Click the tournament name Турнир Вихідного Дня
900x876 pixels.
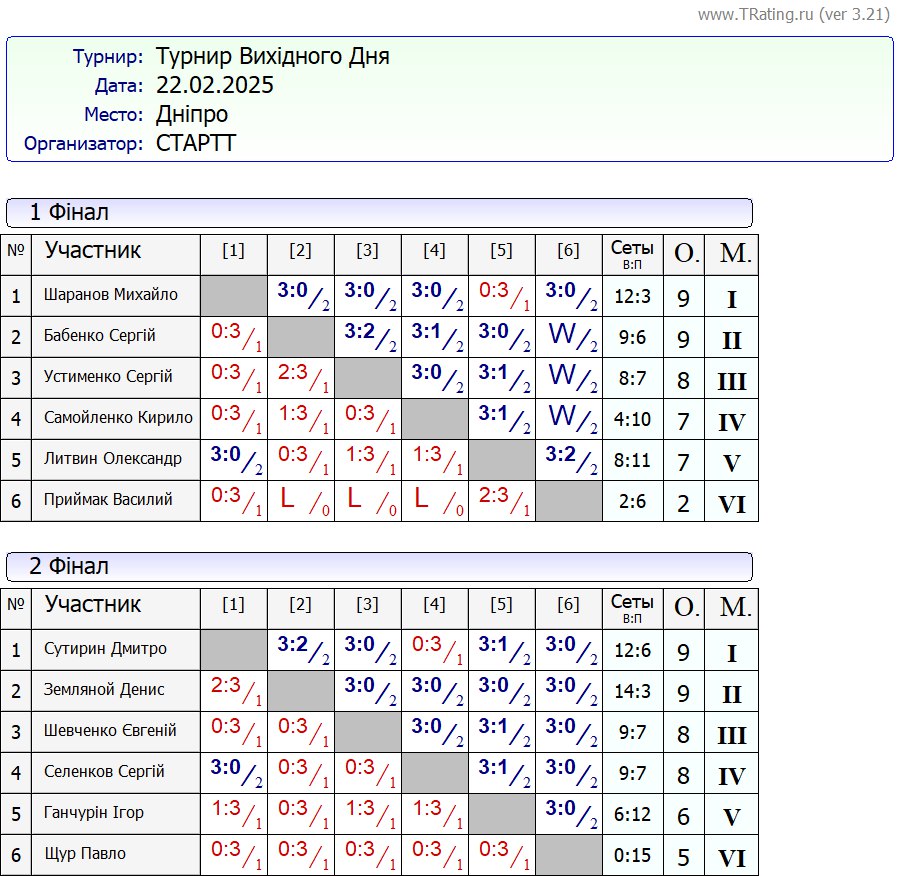[272, 57]
